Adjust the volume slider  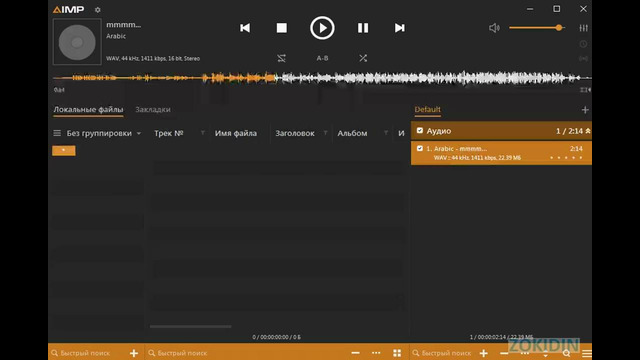point(537,28)
